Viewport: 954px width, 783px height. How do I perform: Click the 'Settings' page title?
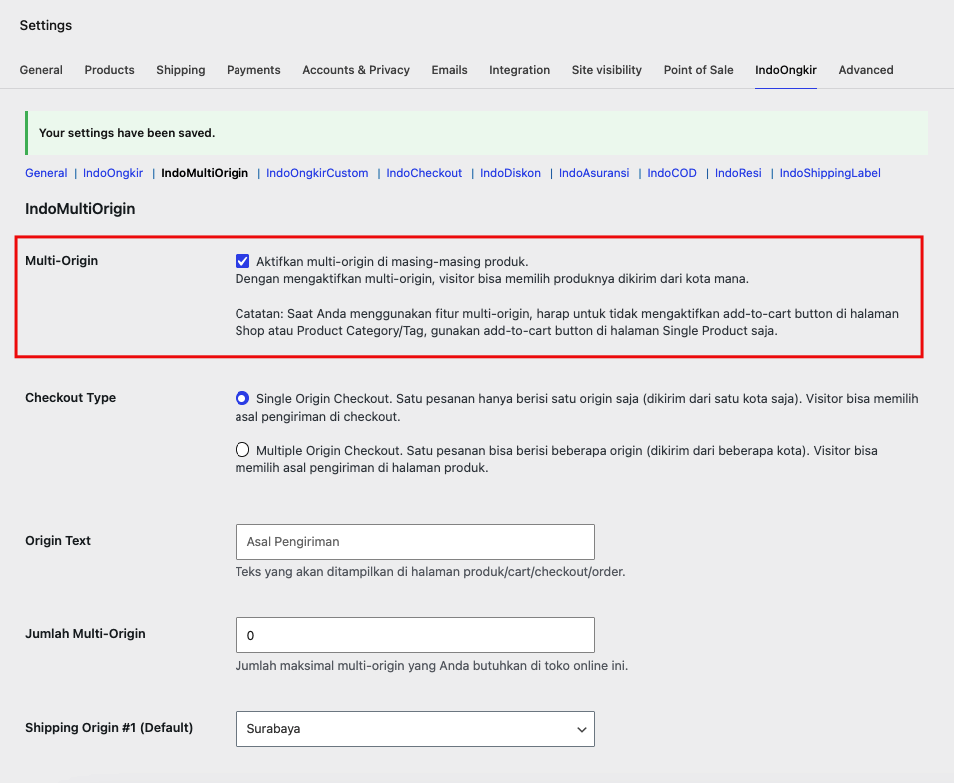click(46, 26)
